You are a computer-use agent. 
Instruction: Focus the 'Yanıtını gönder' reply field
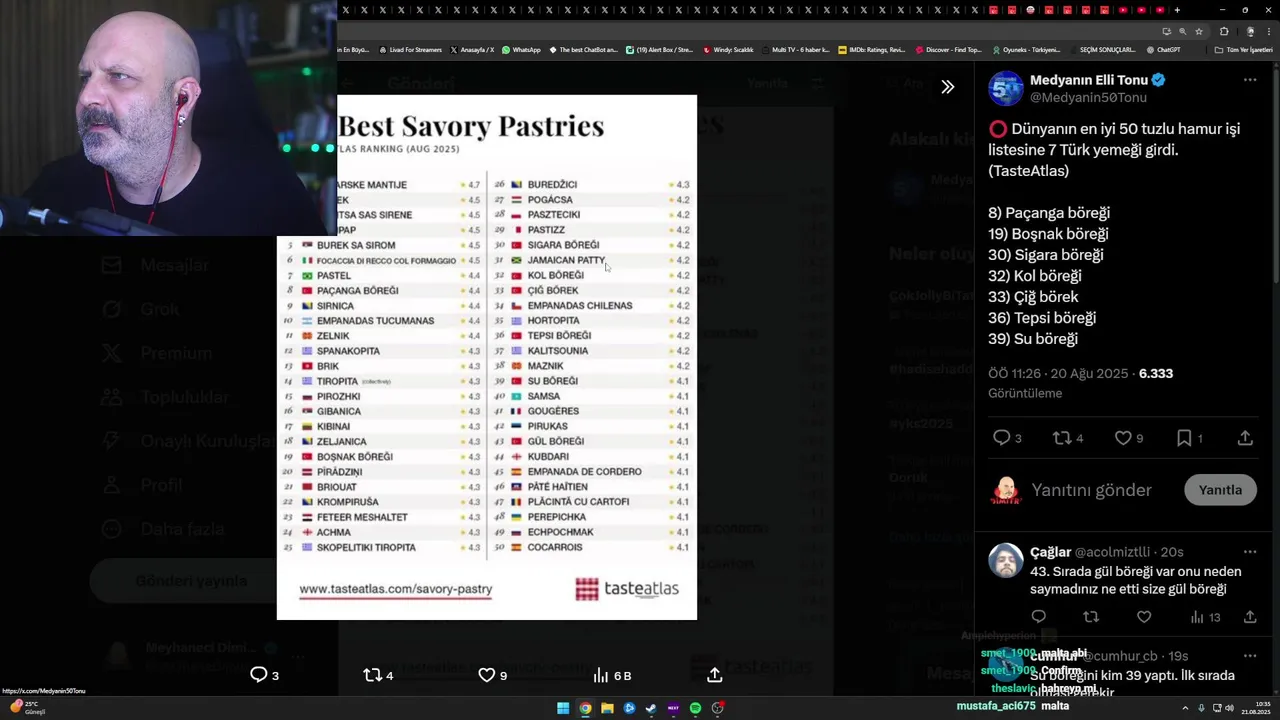[1091, 490]
